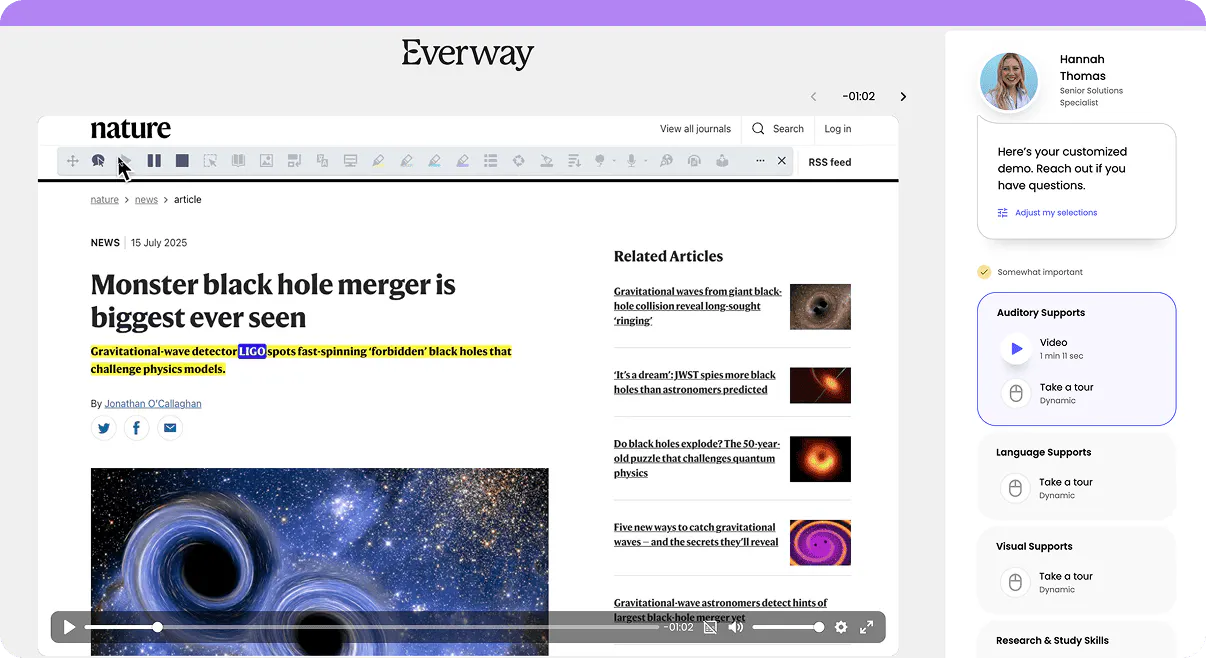Open 'It's a dream: JWST spies' article
Image resolution: width=1206 pixels, height=658 pixels.
695,382
